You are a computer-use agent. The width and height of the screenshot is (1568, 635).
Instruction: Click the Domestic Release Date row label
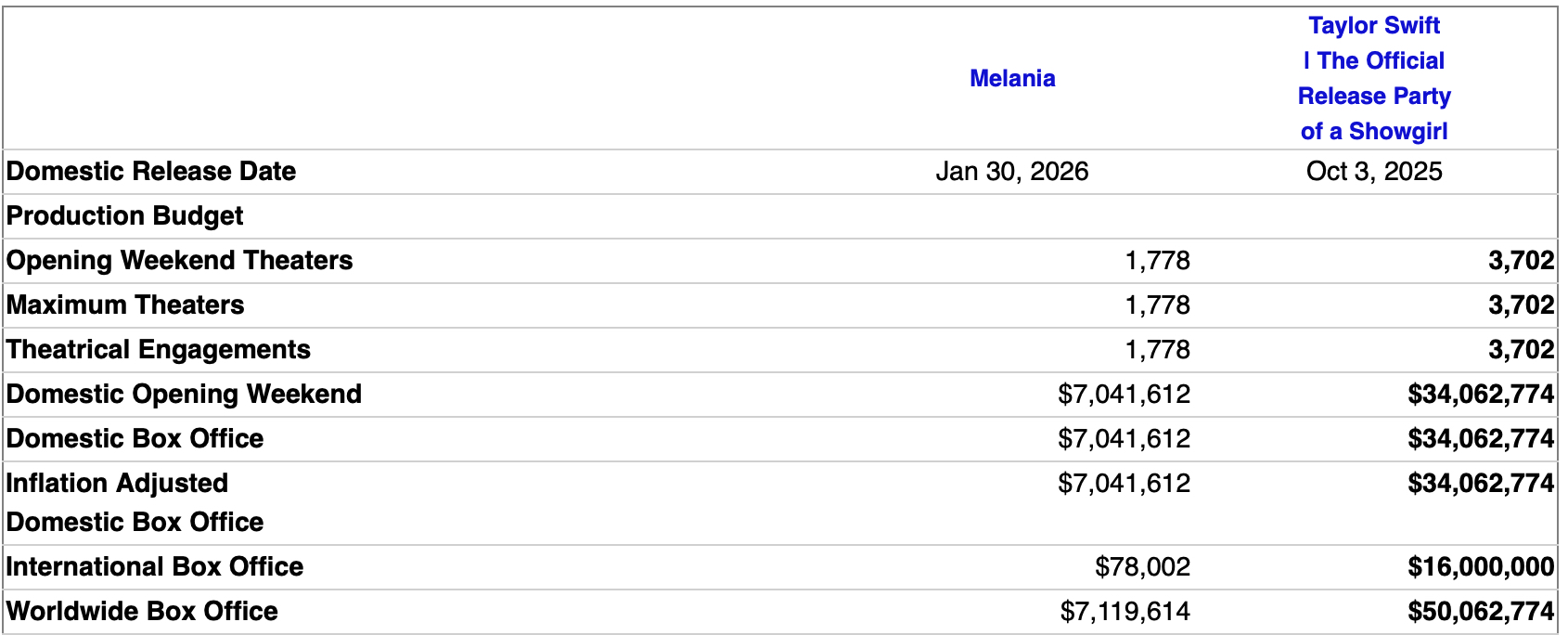tap(151, 172)
